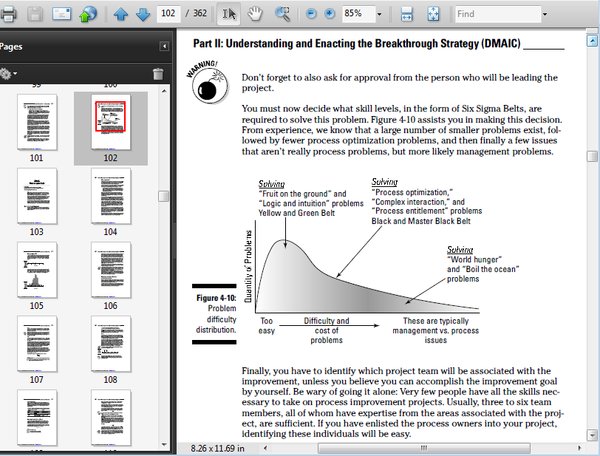
Task: Collapse the Pages panel with arrow button
Action: click(x=164, y=46)
